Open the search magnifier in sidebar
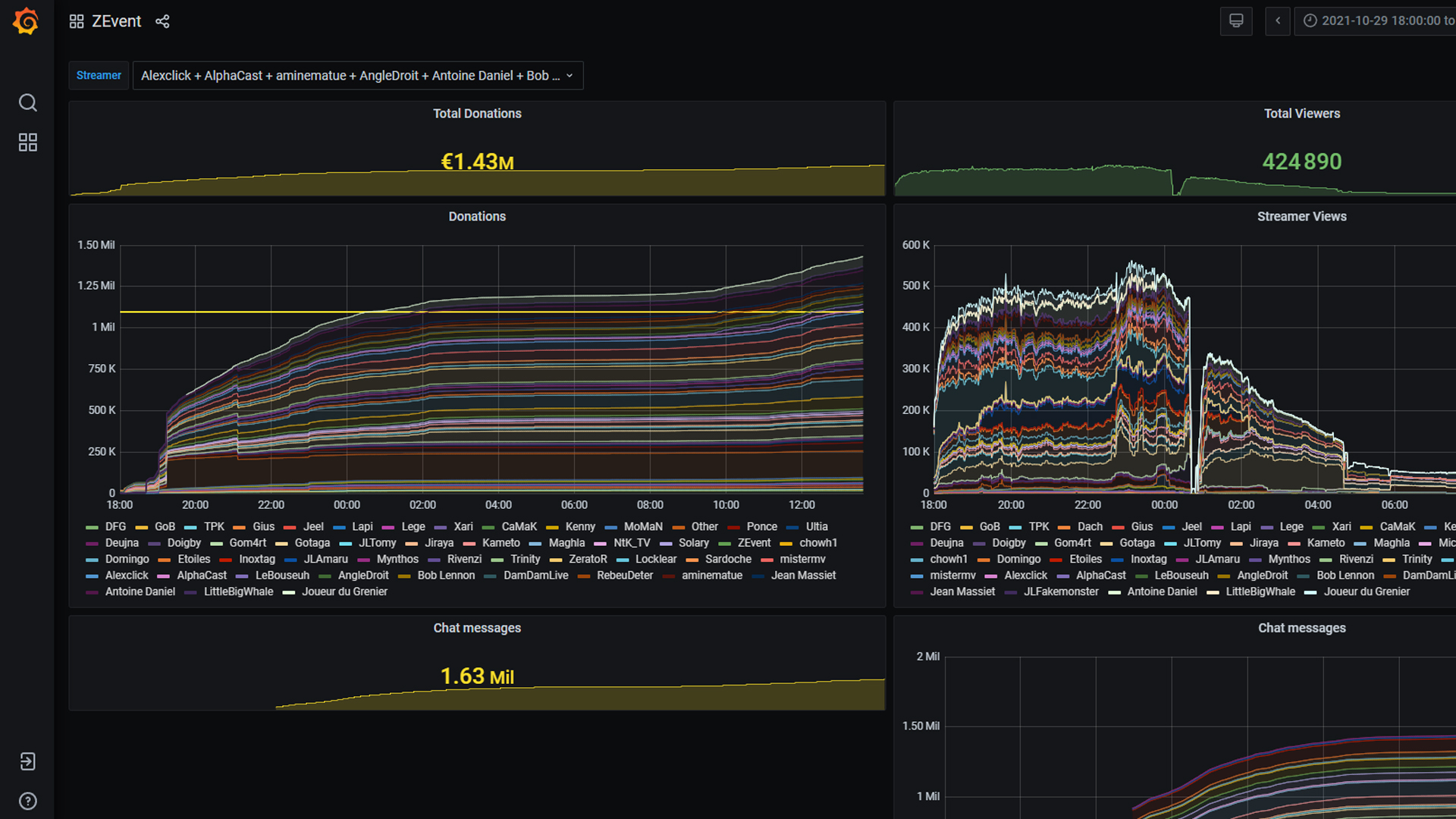The image size is (1456, 819). [27, 102]
